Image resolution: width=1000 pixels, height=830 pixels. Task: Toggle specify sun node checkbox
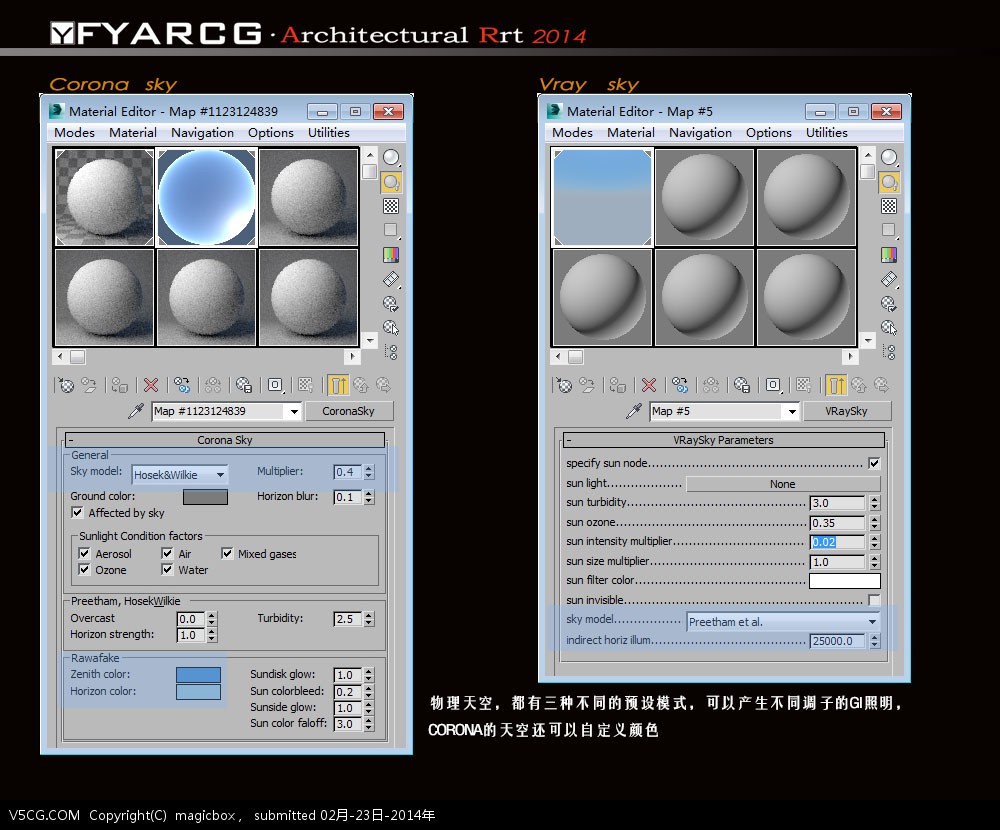tap(874, 463)
